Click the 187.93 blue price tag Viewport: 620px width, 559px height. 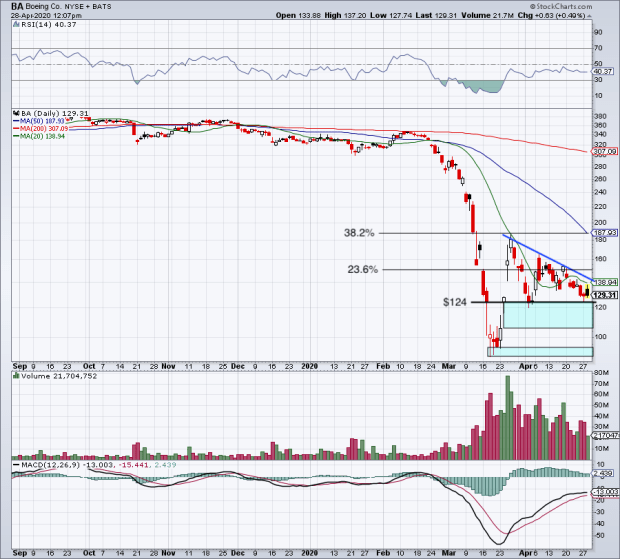click(x=604, y=232)
